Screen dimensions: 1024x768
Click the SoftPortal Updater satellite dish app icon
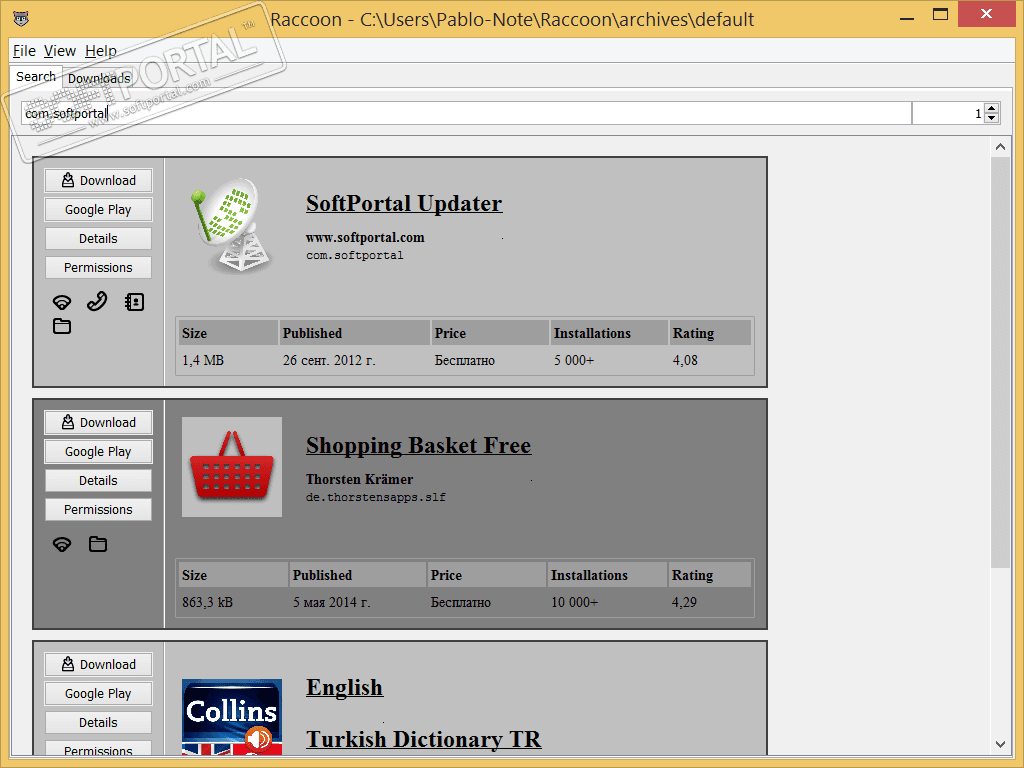pos(231,225)
